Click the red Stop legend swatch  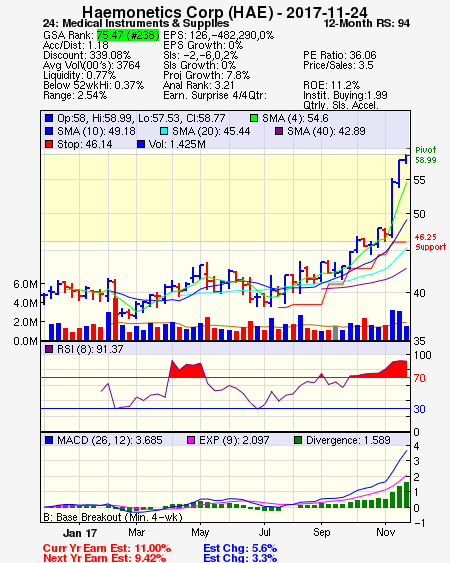point(49,144)
